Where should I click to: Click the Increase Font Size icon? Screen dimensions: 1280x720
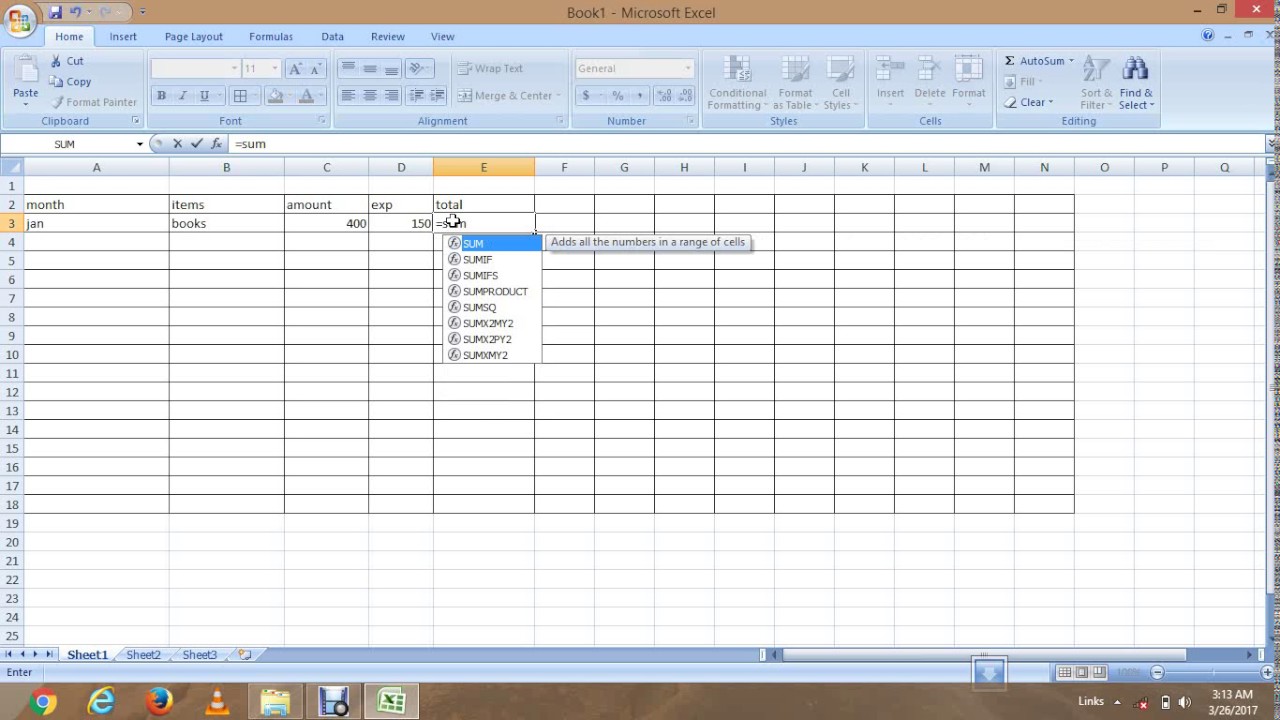(x=295, y=68)
